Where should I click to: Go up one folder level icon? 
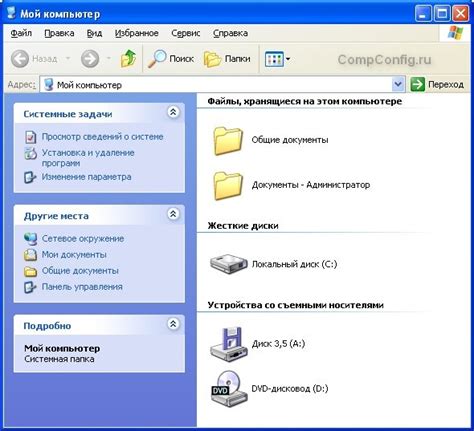pos(128,59)
